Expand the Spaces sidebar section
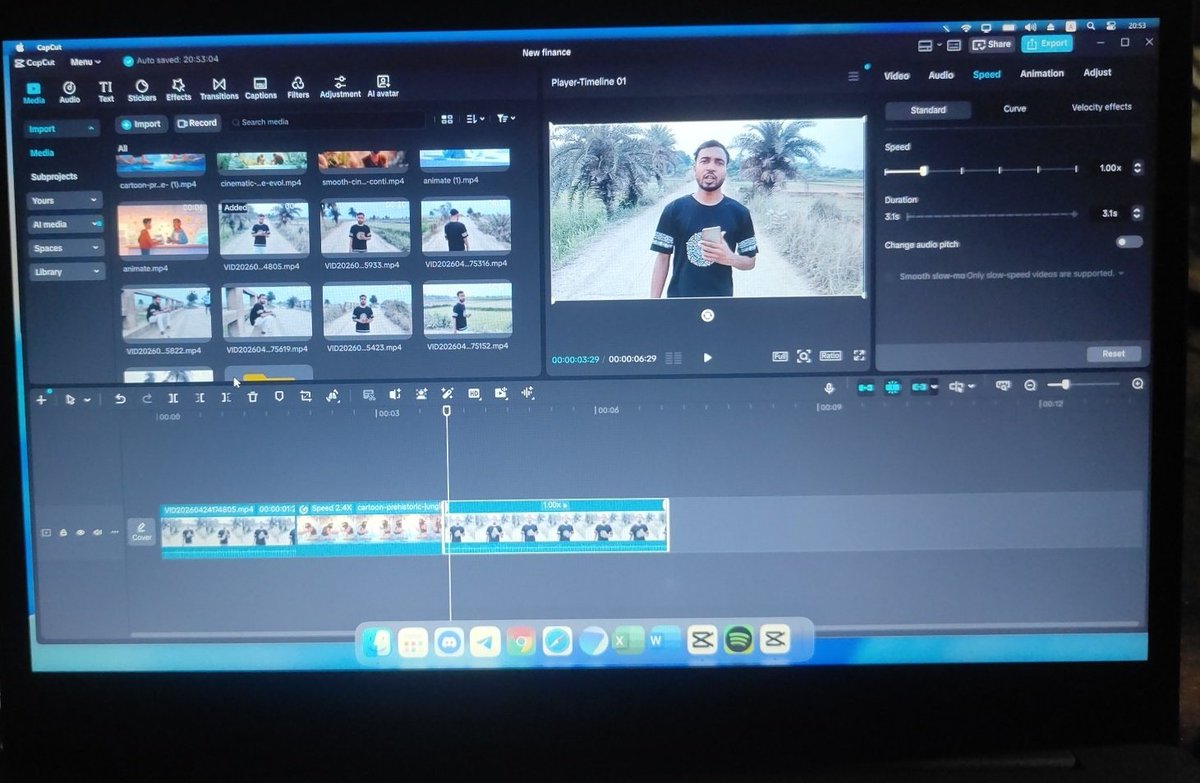Image resolution: width=1200 pixels, height=783 pixels. click(66, 248)
